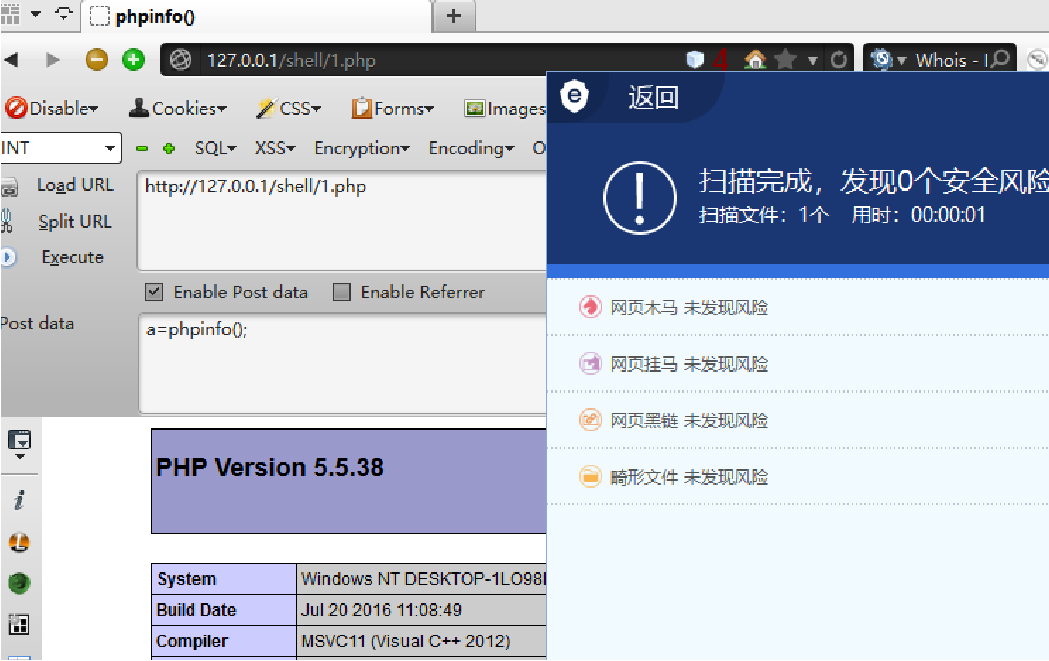Click the orange minus button in navigation bar
The width and height of the screenshot is (1049, 661).
click(x=97, y=60)
